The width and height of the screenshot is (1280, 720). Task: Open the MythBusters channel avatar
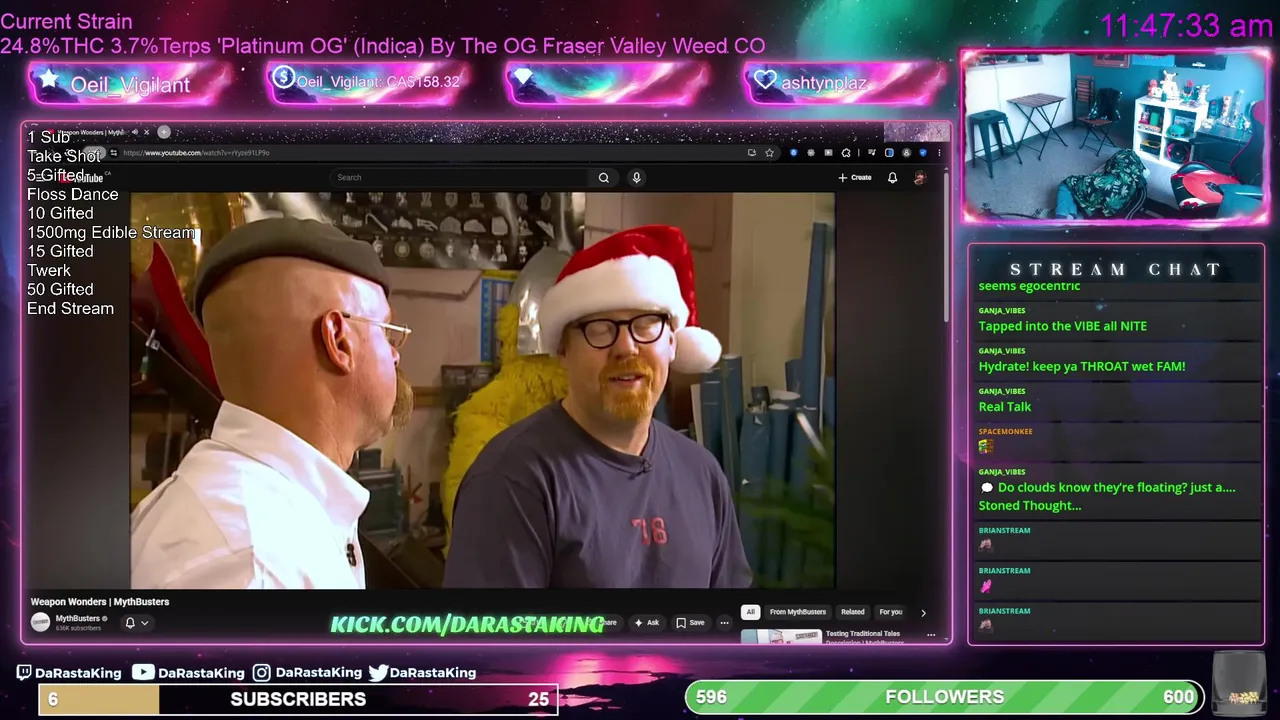click(40, 622)
